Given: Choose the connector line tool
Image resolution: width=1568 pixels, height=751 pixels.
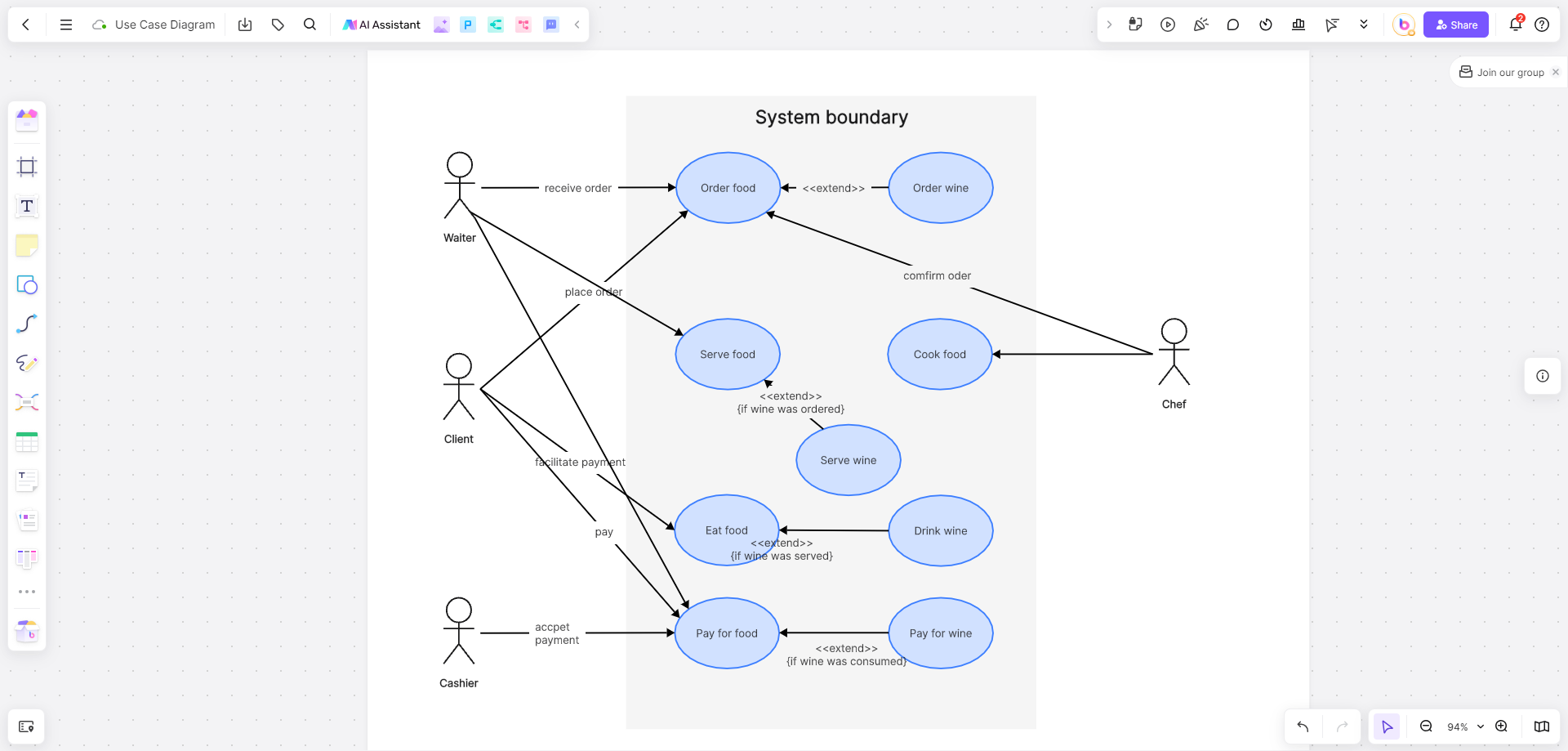Looking at the screenshot, I should (x=27, y=324).
